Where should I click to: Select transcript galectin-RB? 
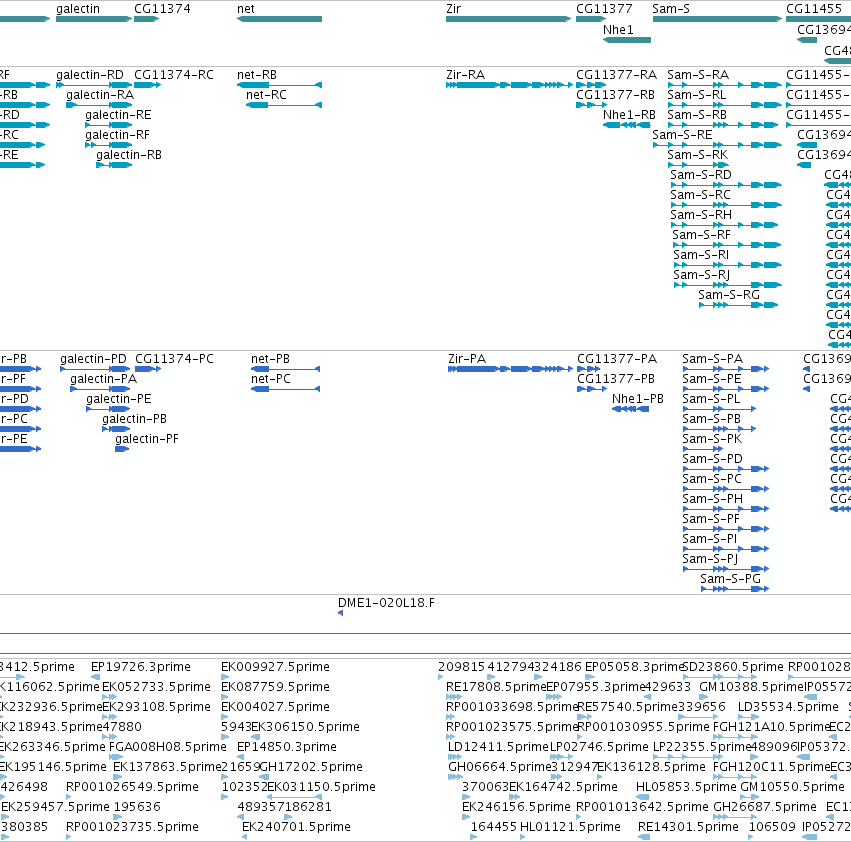click(x=114, y=165)
